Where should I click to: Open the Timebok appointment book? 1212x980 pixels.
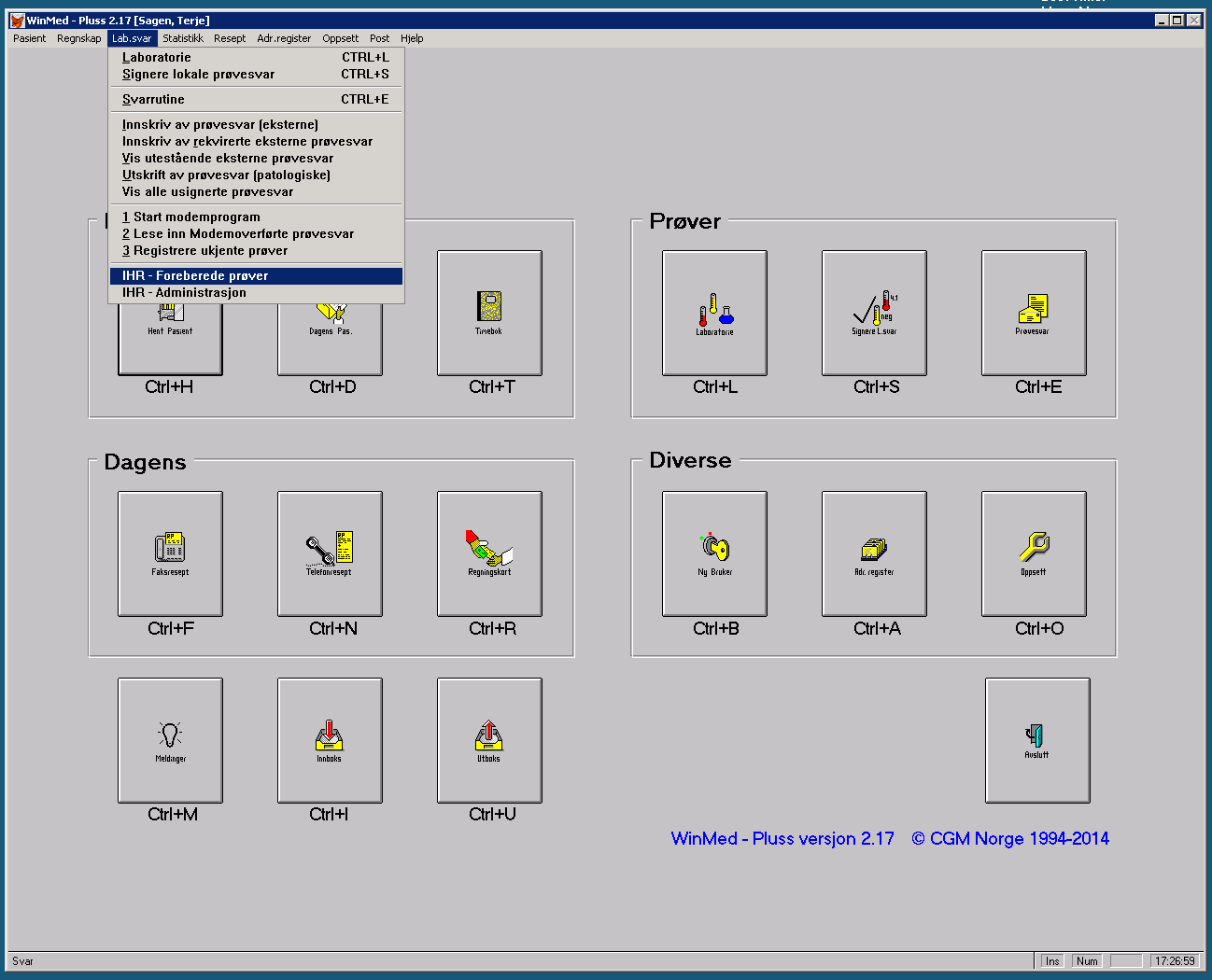[489, 313]
